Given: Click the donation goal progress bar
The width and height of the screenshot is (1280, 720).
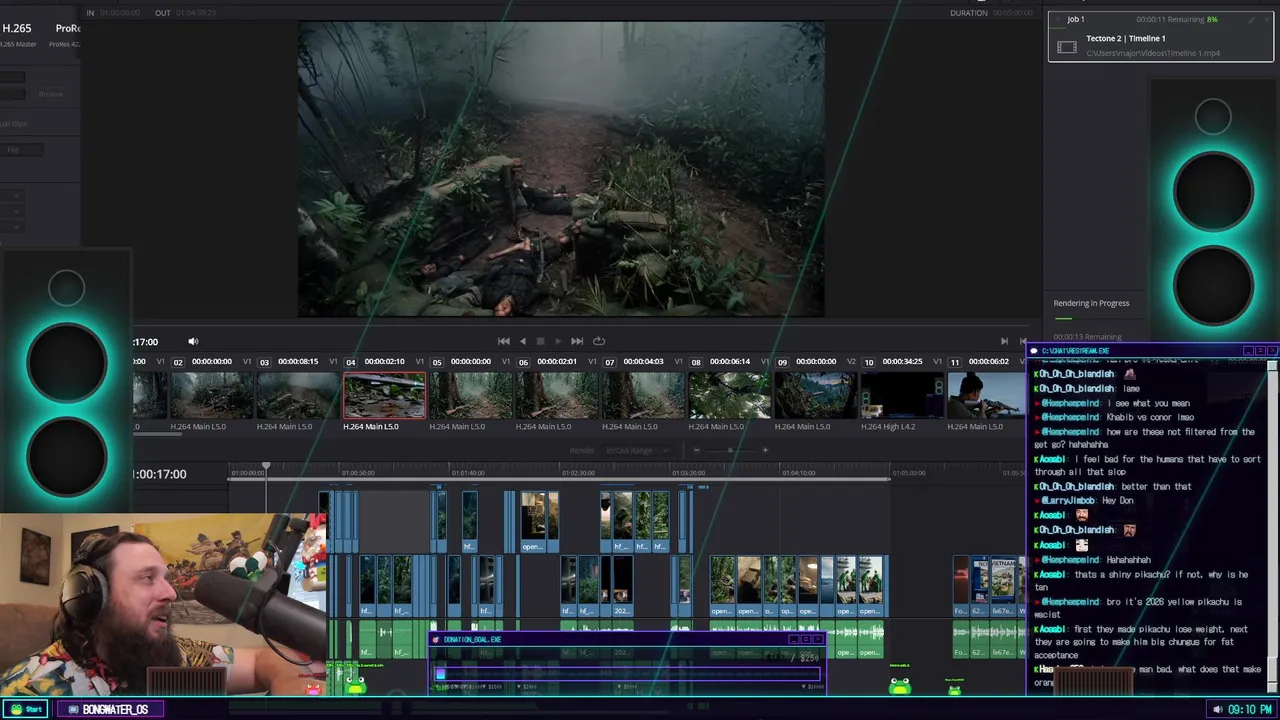Looking at the screenshot, I should tap(628, 674).
